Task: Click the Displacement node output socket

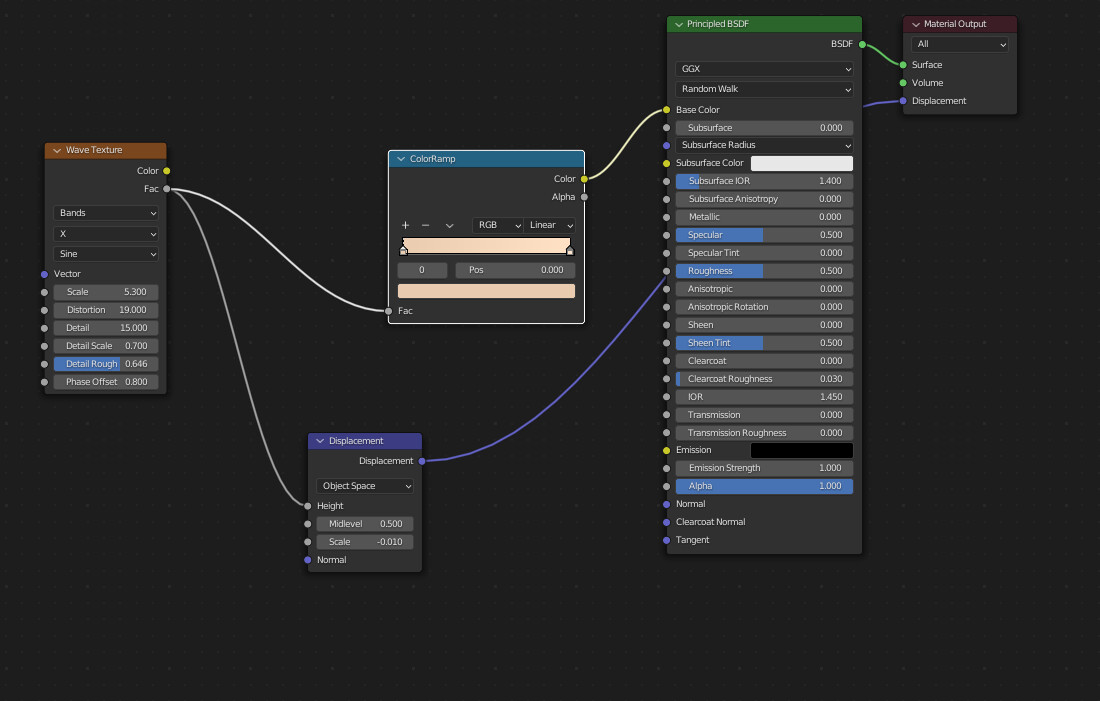Action: point(422,461)
